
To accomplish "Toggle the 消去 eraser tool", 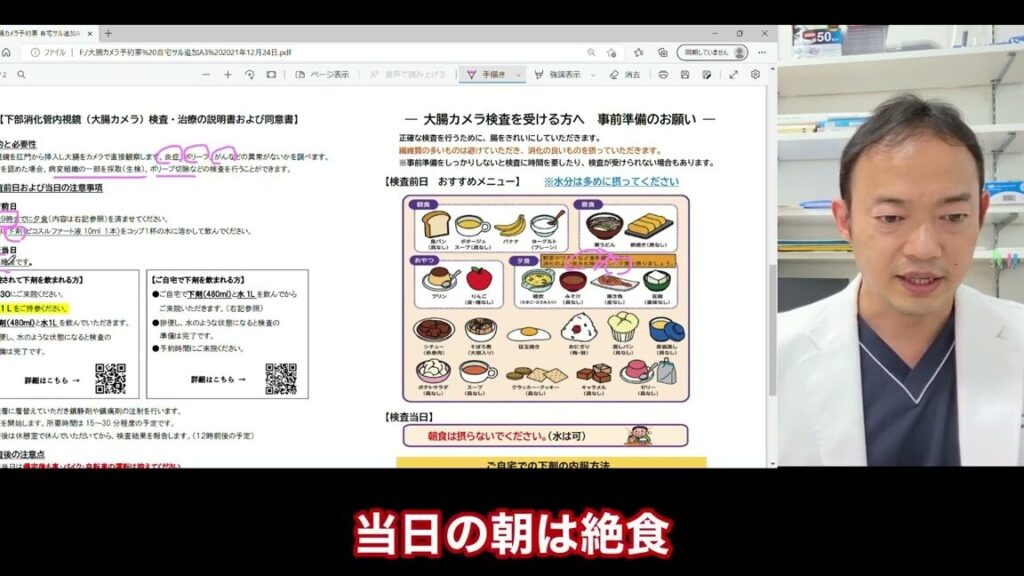I will click(x=625, y=74).
